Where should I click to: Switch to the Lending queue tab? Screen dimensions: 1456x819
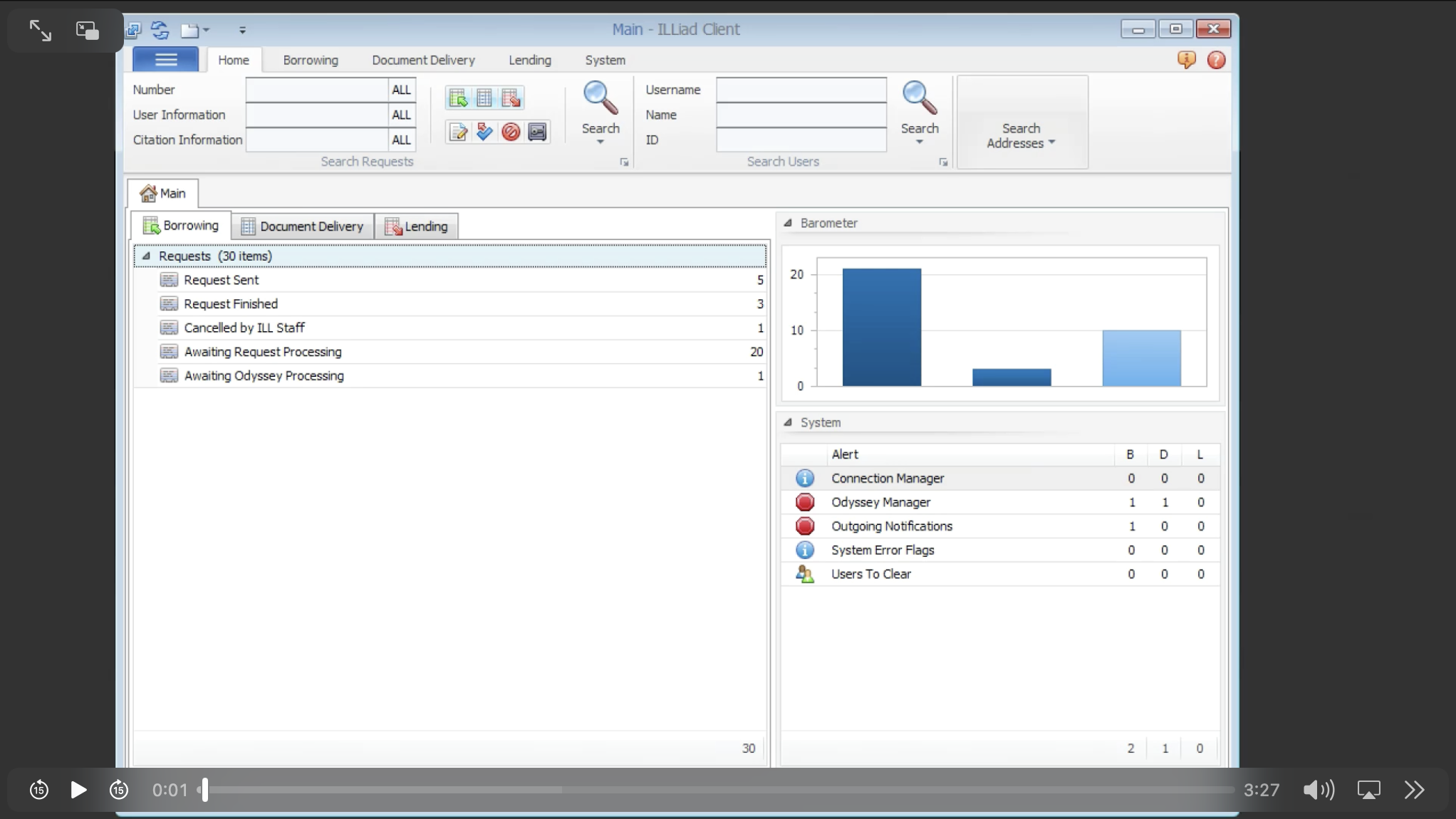pyautogui.click(x=417, y=226)
